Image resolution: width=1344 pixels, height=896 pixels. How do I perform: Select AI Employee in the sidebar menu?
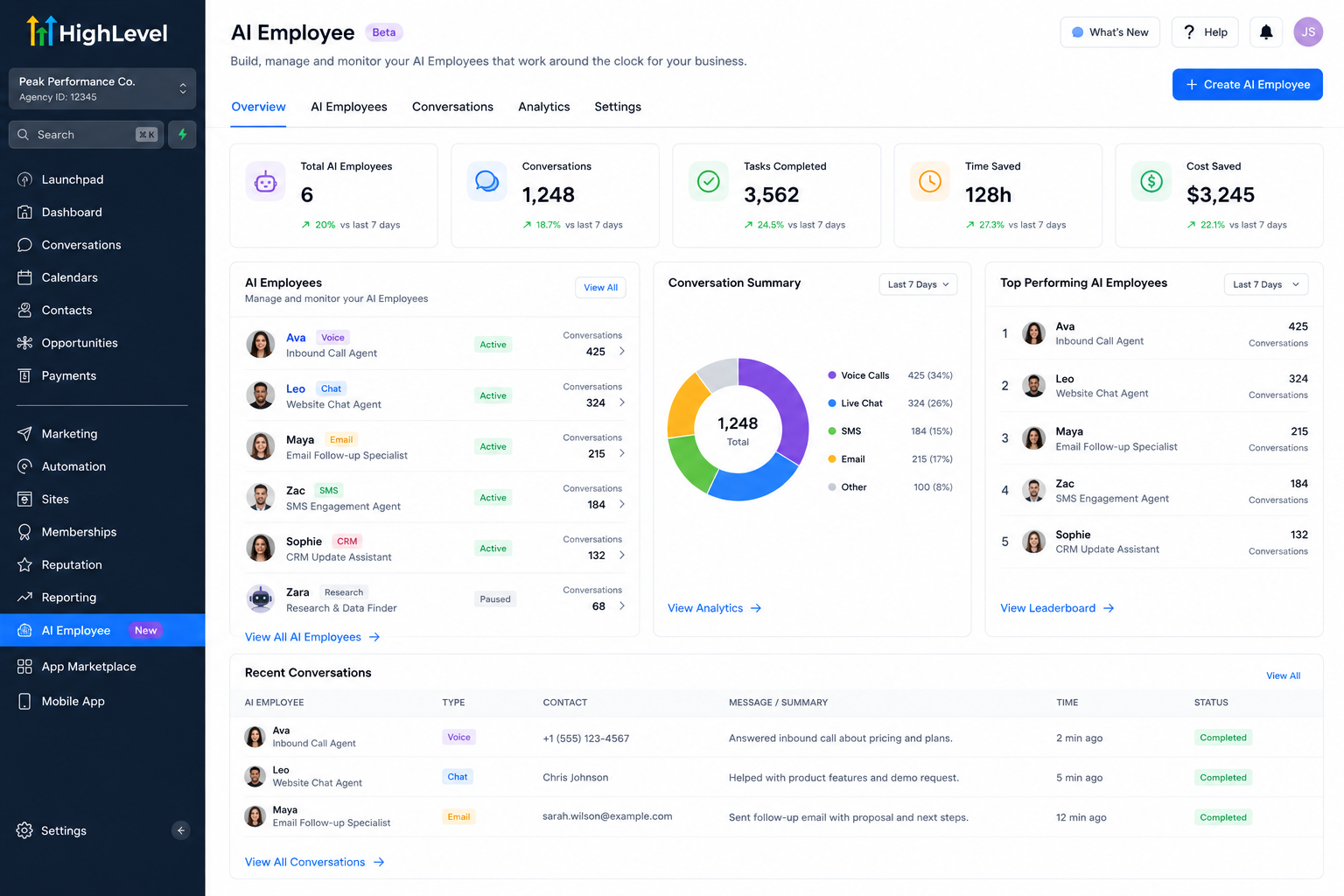[102, 630]
